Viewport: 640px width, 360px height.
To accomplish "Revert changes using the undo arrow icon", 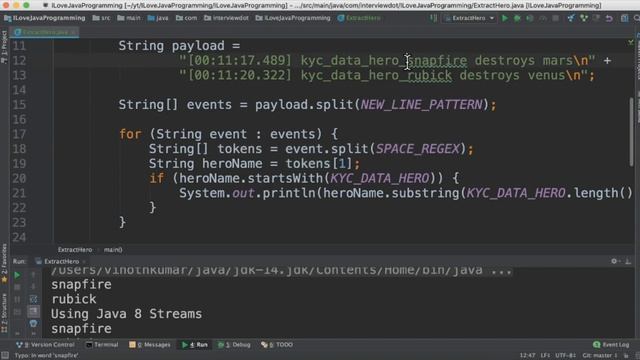I will click(x=609, y=18).
